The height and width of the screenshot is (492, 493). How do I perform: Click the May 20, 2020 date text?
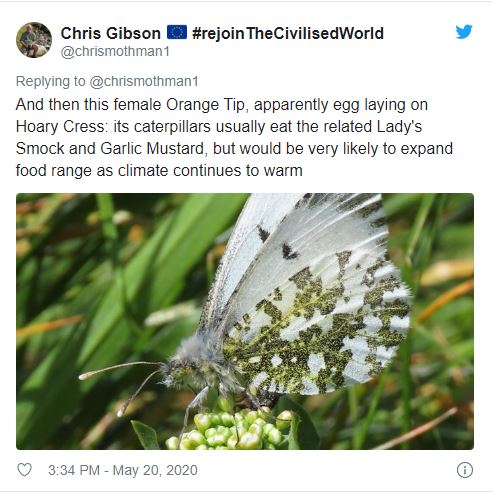pyautogui.click(x=155, y=470)
